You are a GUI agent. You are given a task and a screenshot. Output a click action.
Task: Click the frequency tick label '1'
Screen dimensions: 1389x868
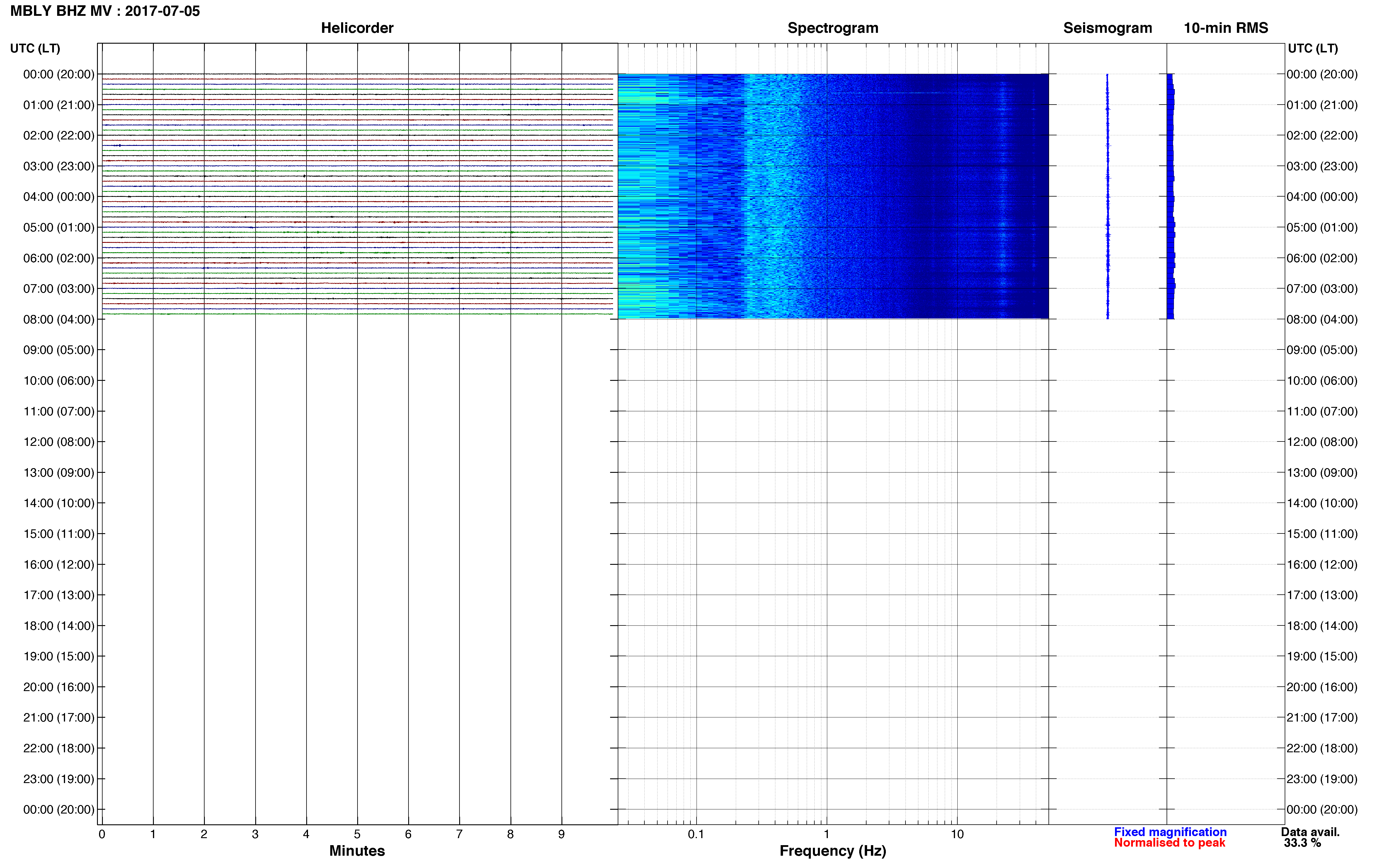point(826,834)
